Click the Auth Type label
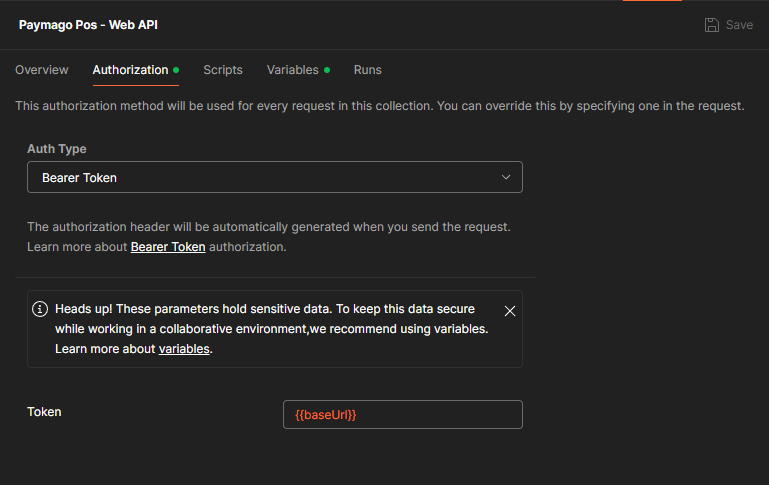Screen dimensions: 769x485 tap(57, 149)
